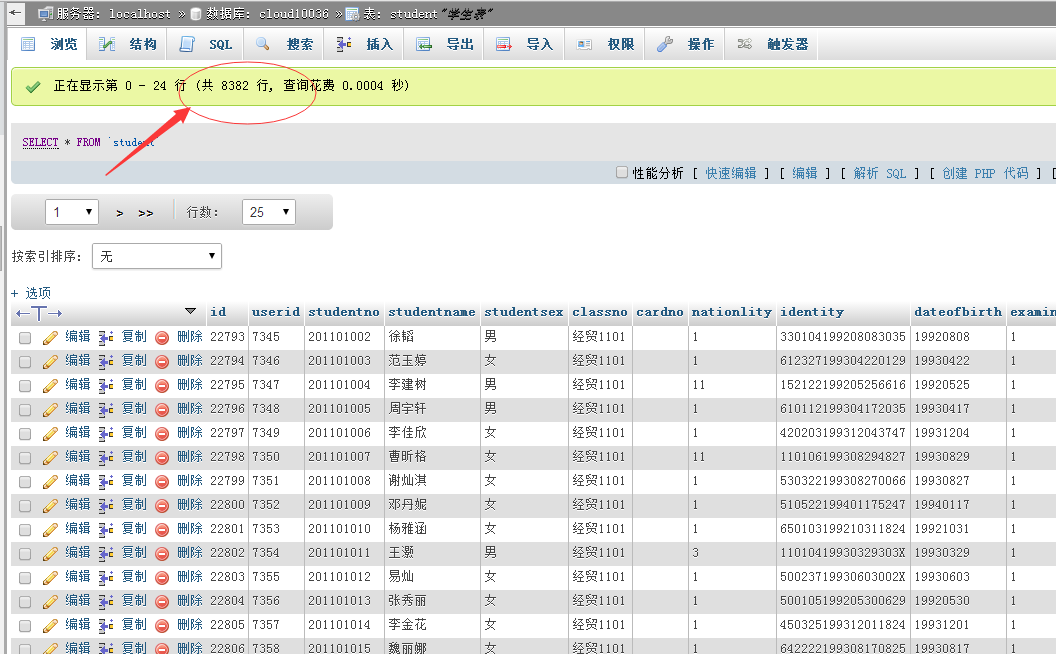1056x654 pixels.
Task: Click the 创建 PHP 代码 link
Action: pos(985,173)
